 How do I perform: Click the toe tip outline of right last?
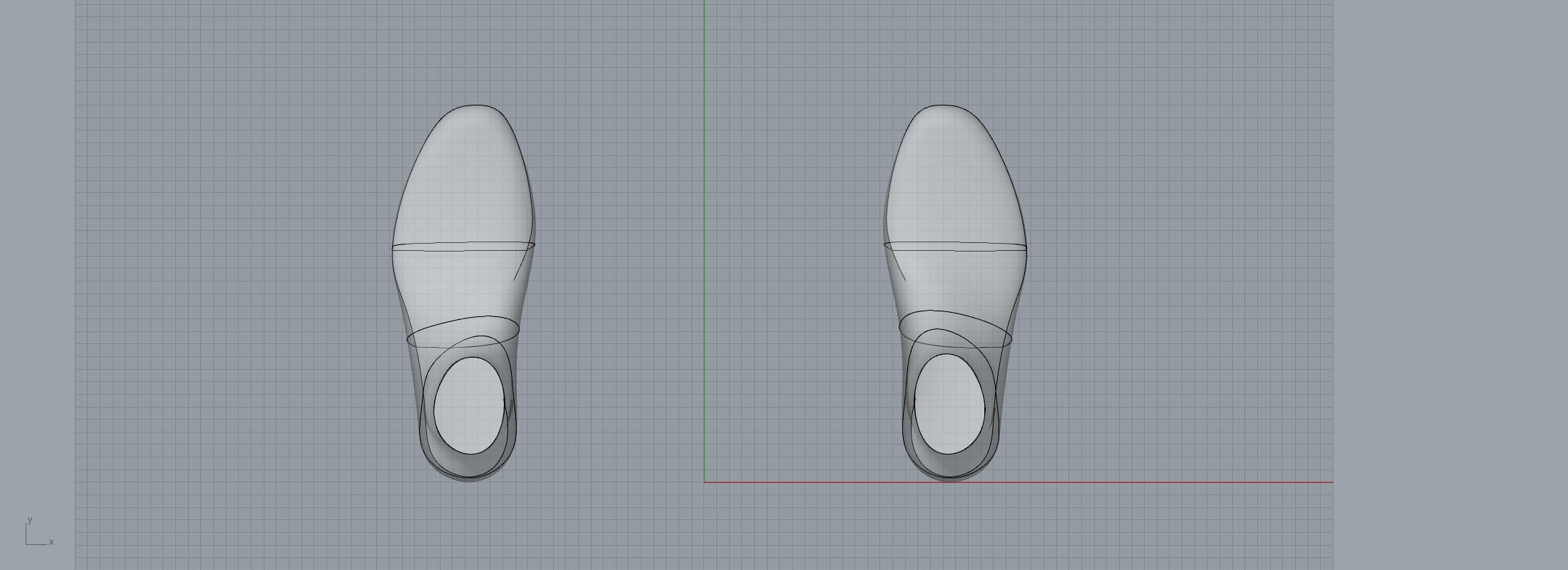[x=941, y=105]
